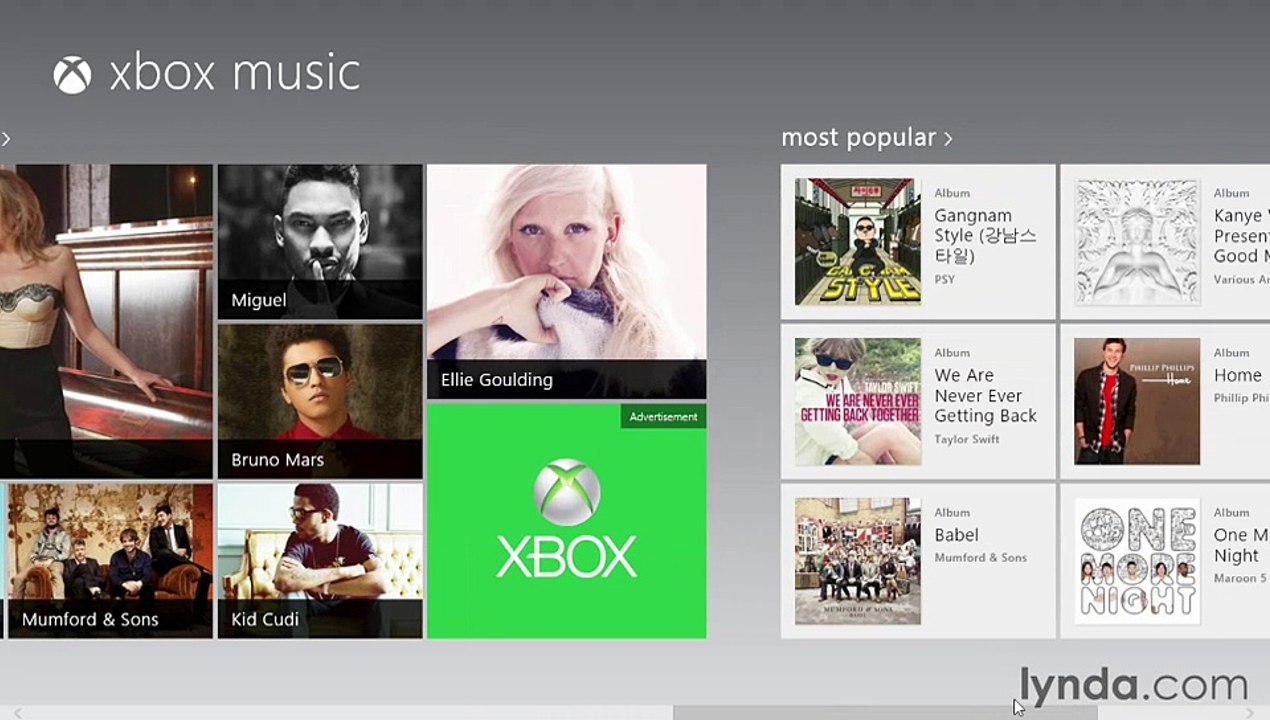Click the green Xbox advertisement tile
Viewport: 1270px width, 720px height.
pyautogui.click(x=567, y=521)
